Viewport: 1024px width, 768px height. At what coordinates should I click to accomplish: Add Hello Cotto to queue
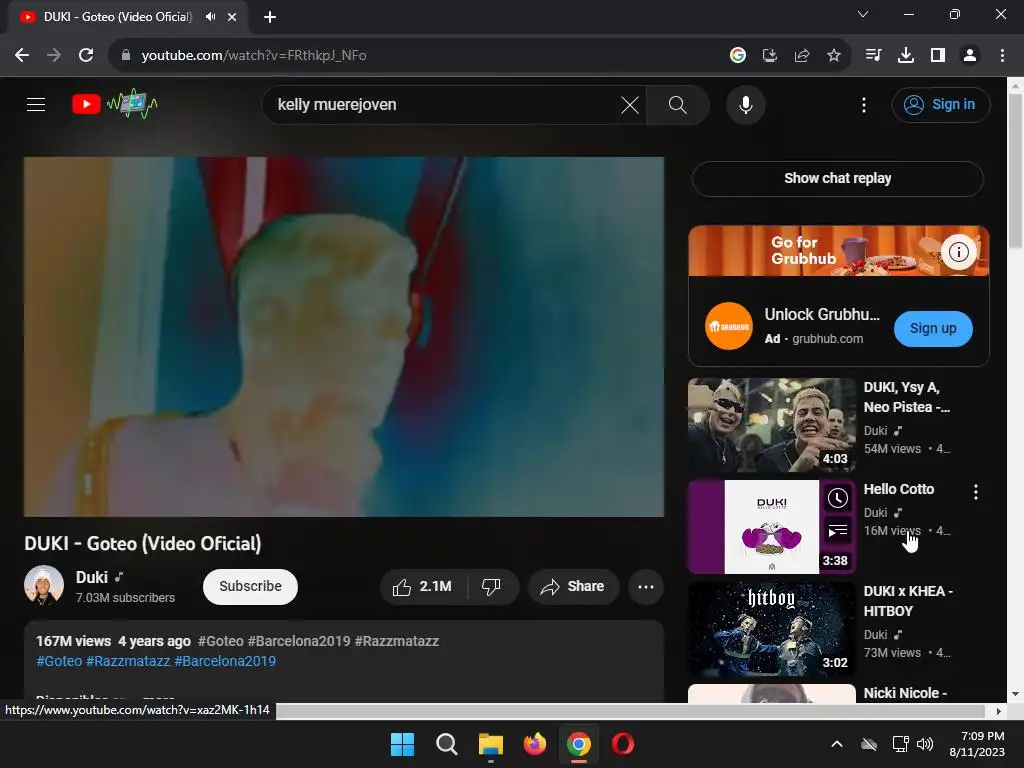pos(837,530)
